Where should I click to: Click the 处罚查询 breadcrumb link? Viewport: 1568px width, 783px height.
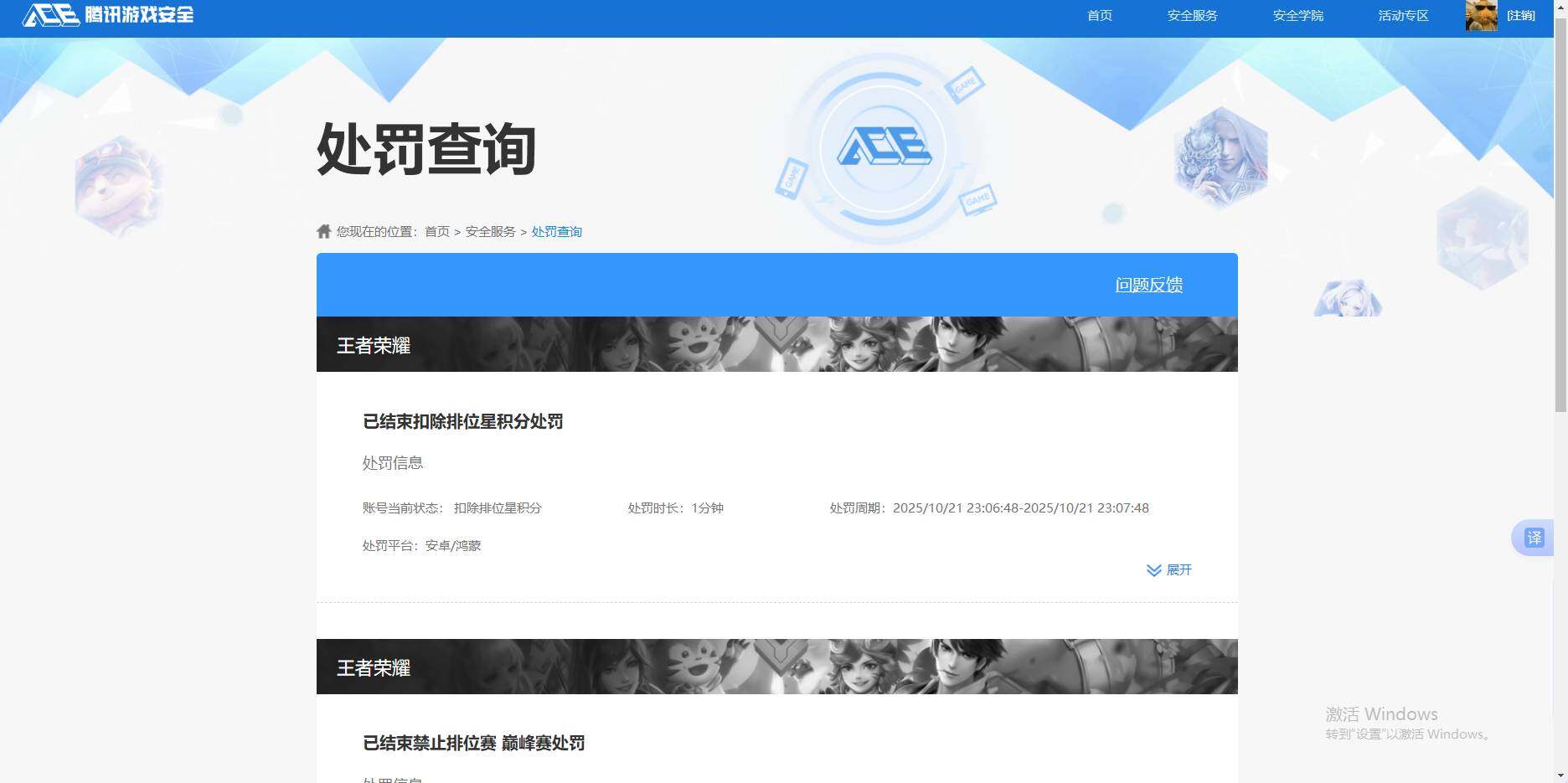[557, 231]
